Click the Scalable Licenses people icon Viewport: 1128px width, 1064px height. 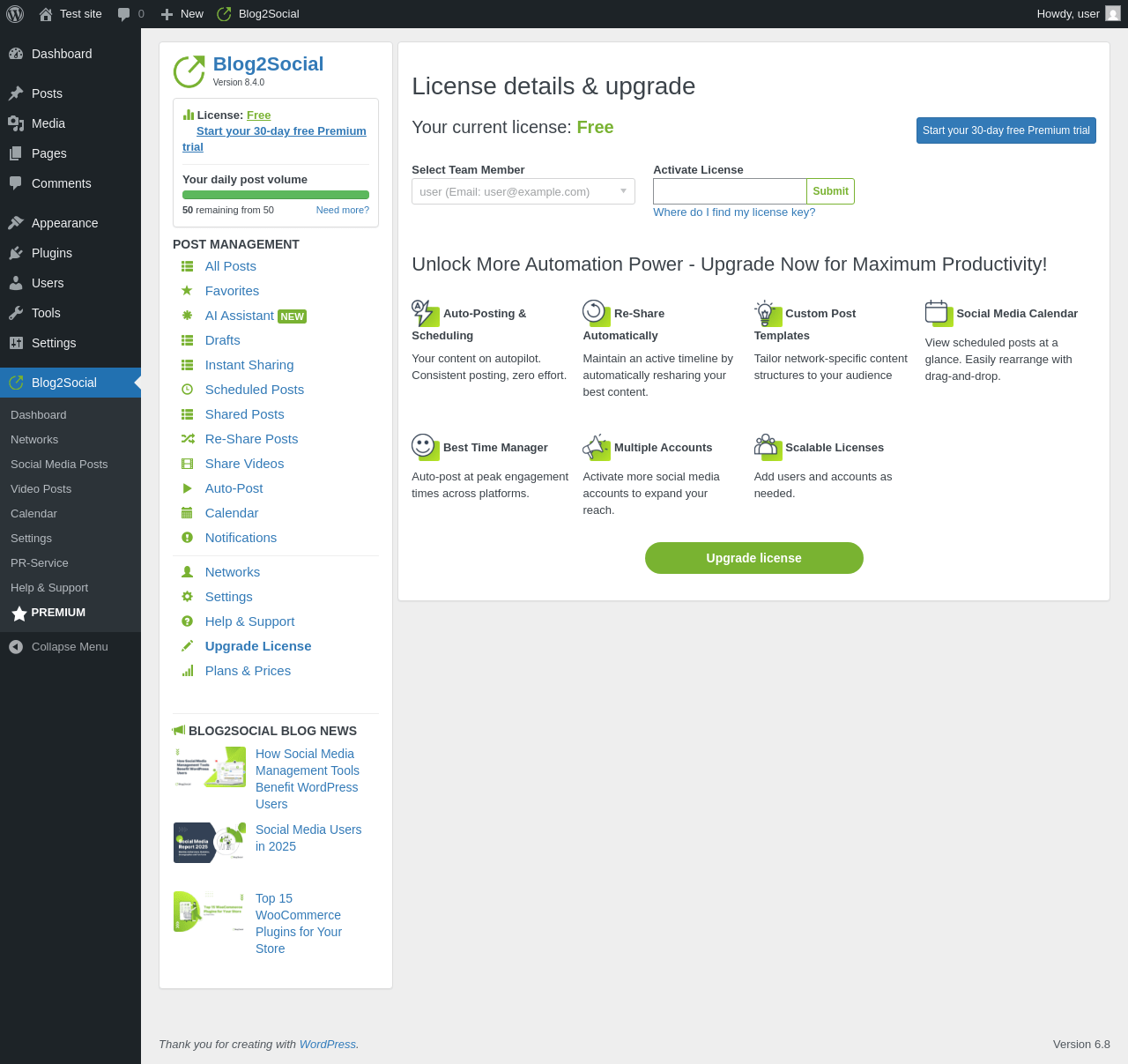pos(768,447)
